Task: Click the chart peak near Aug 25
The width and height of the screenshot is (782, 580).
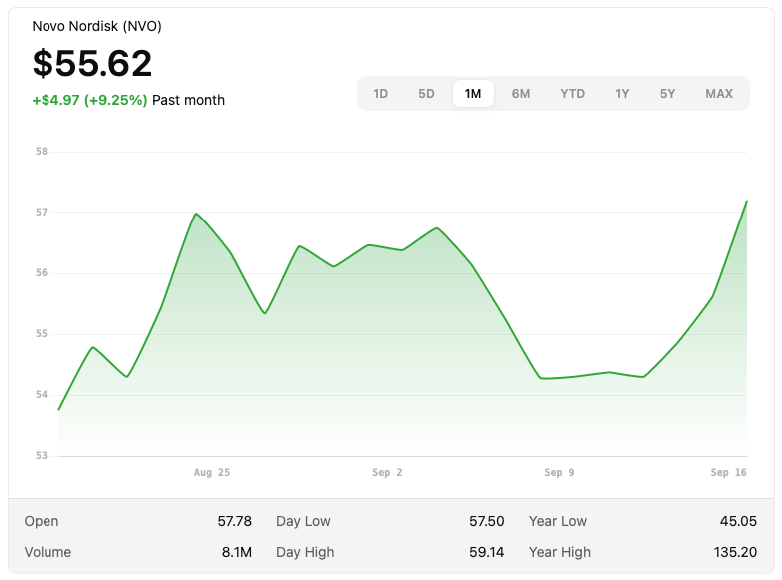Action: pyautogui.click(x=196, y=214)
